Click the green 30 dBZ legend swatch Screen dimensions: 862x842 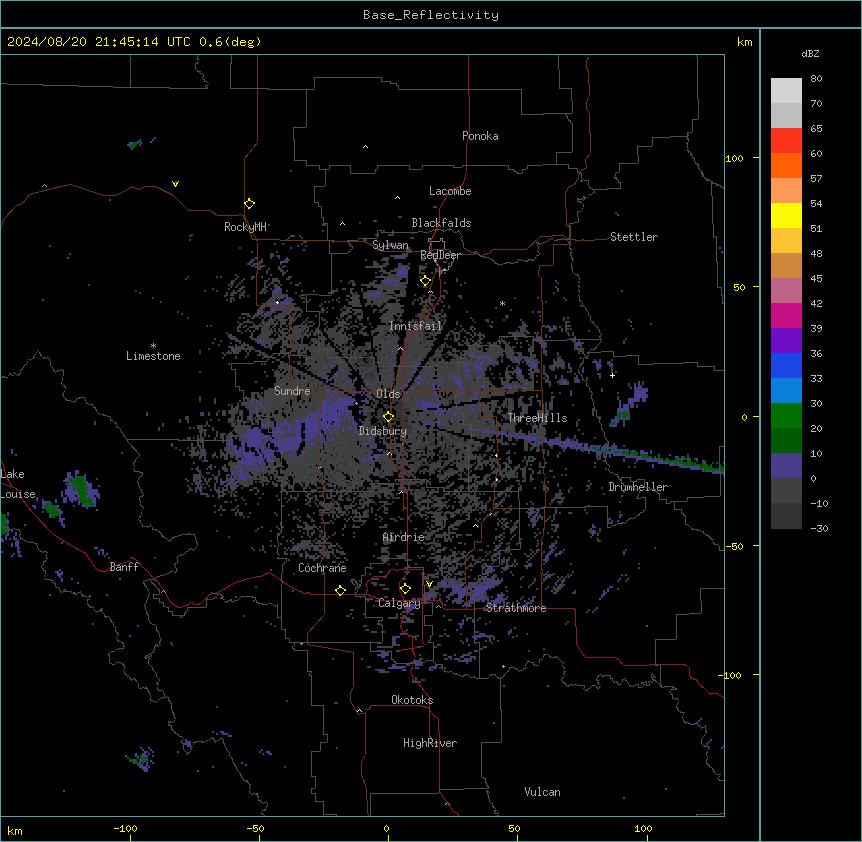point(786,416)
